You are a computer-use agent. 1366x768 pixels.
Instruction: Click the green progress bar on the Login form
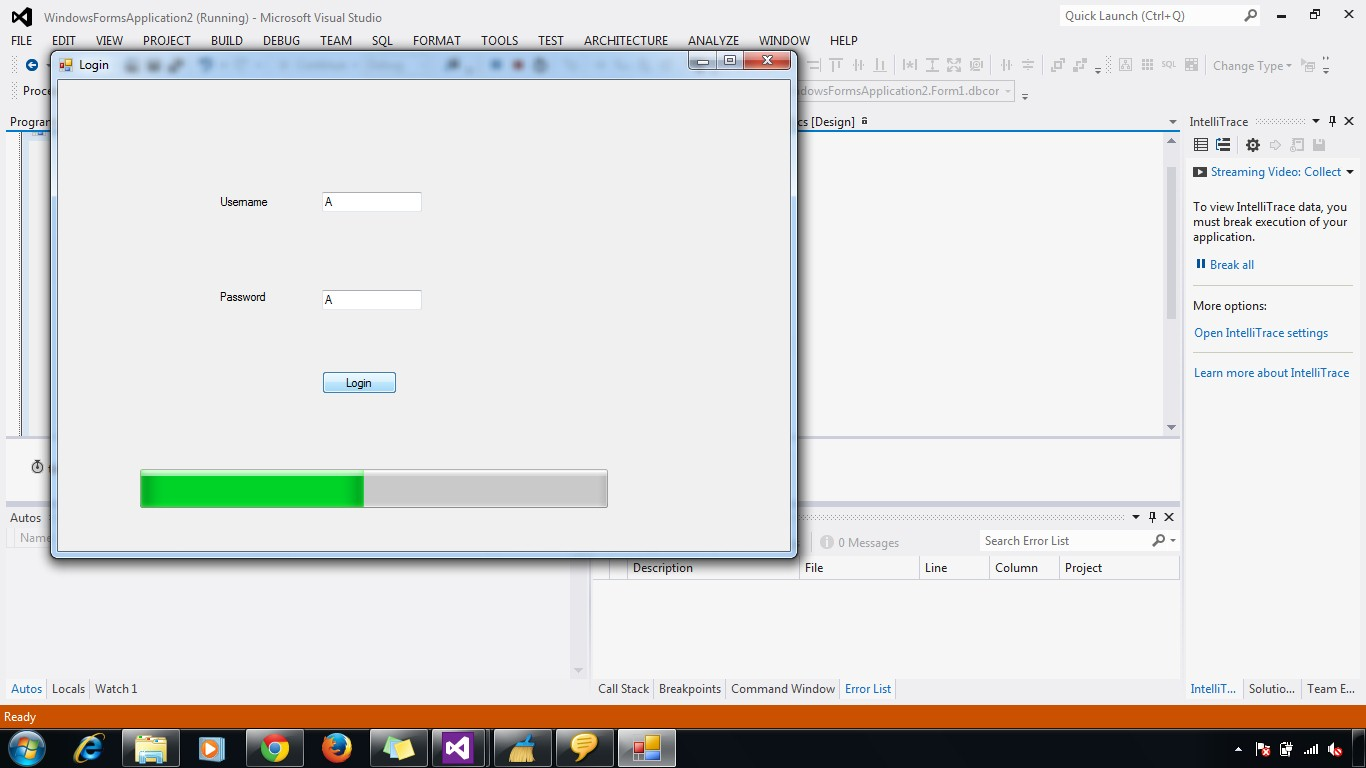click(x=250, y=489)
